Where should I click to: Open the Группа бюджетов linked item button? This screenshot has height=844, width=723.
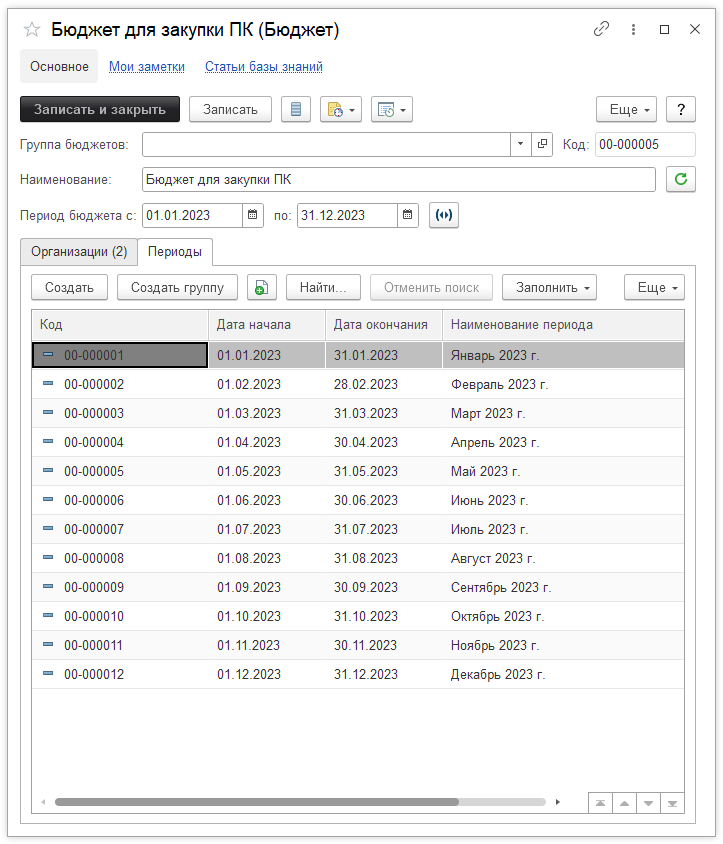[542, 145]
